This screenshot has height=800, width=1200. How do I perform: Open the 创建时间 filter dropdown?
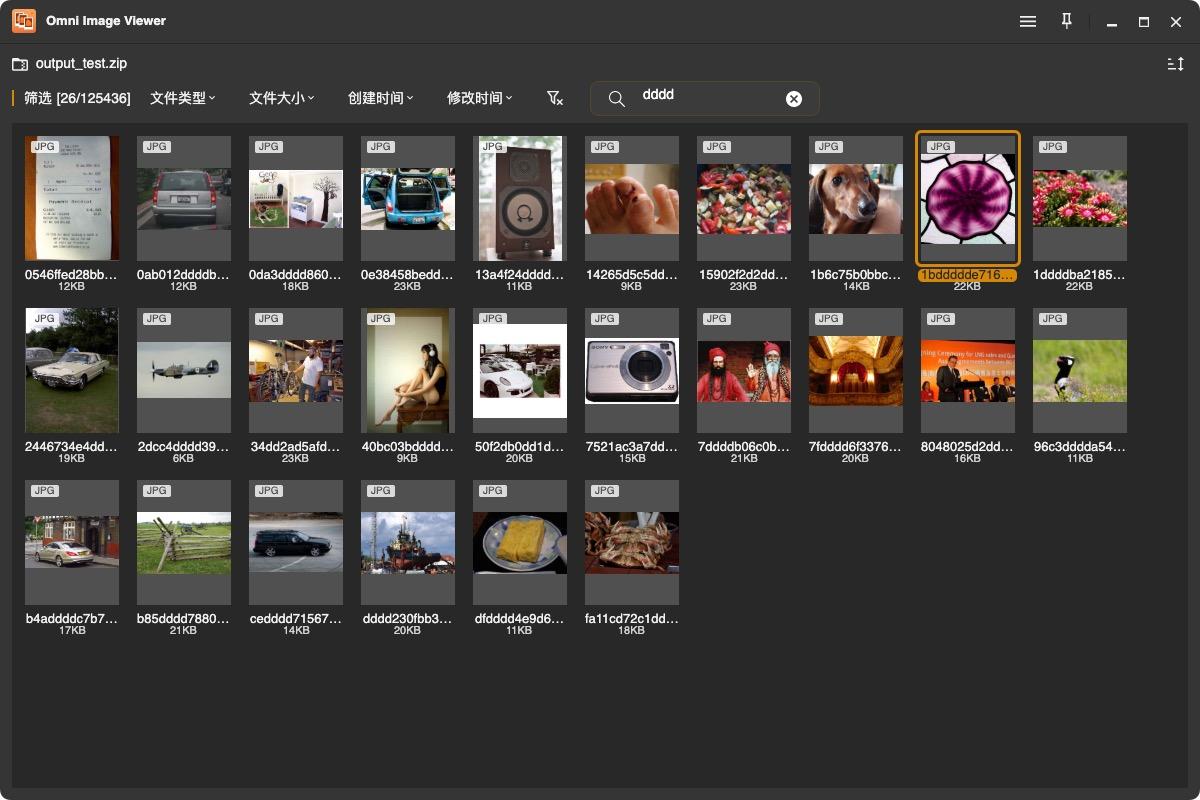click(381, 98)
